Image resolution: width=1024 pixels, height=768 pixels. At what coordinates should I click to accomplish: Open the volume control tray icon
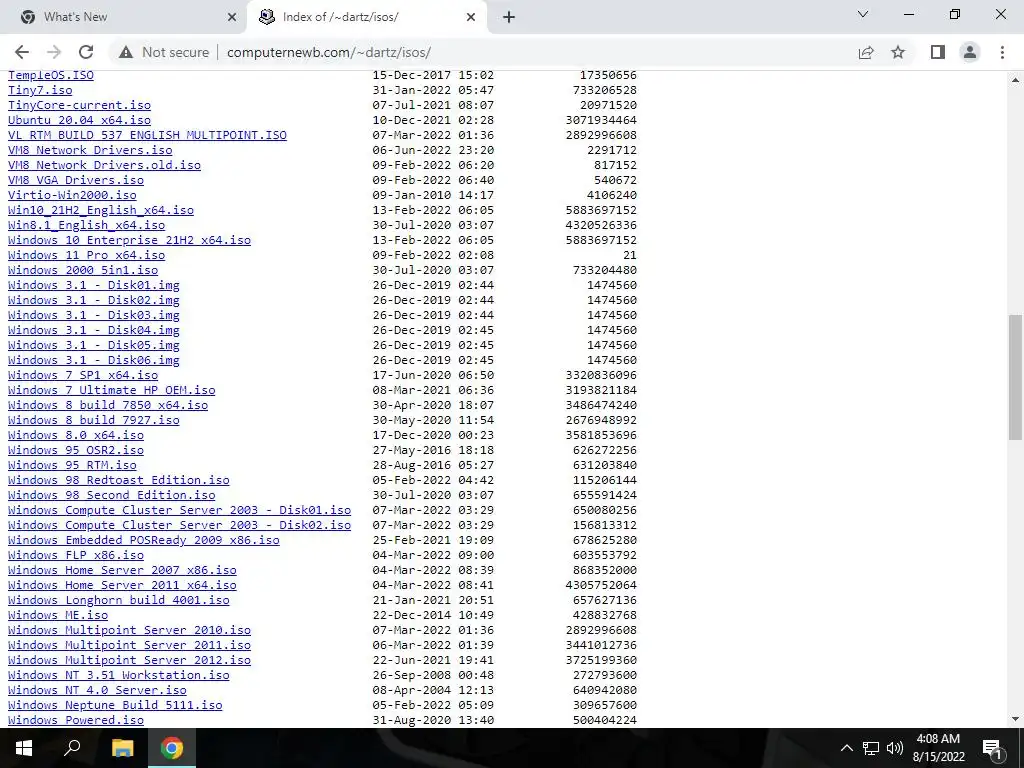click(x=895, y=748)
